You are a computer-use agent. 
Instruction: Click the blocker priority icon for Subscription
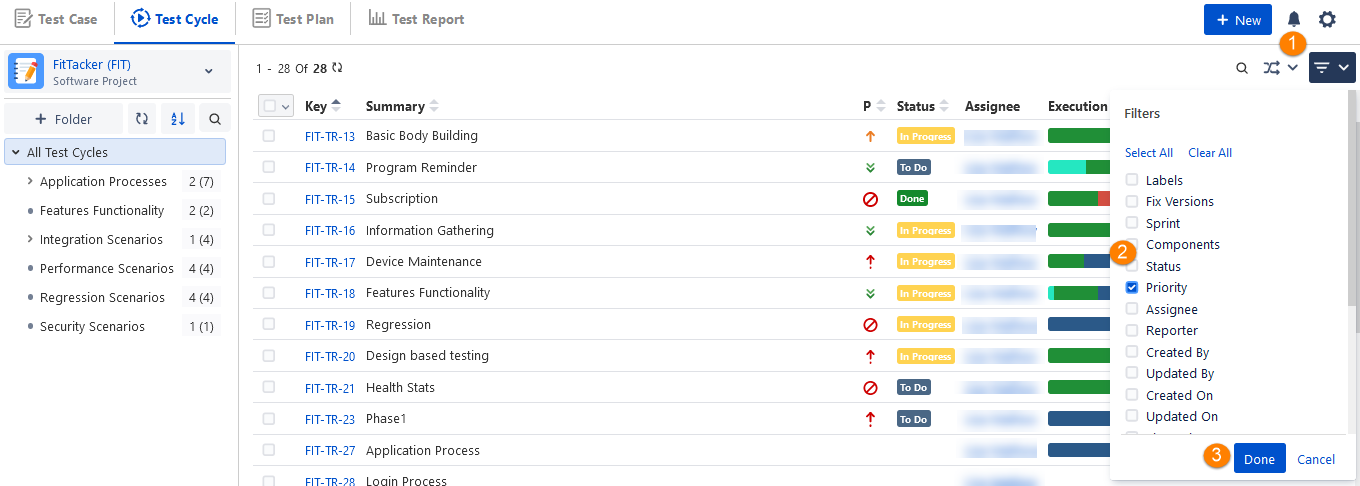pyautogui.click(x=870, y=199)
